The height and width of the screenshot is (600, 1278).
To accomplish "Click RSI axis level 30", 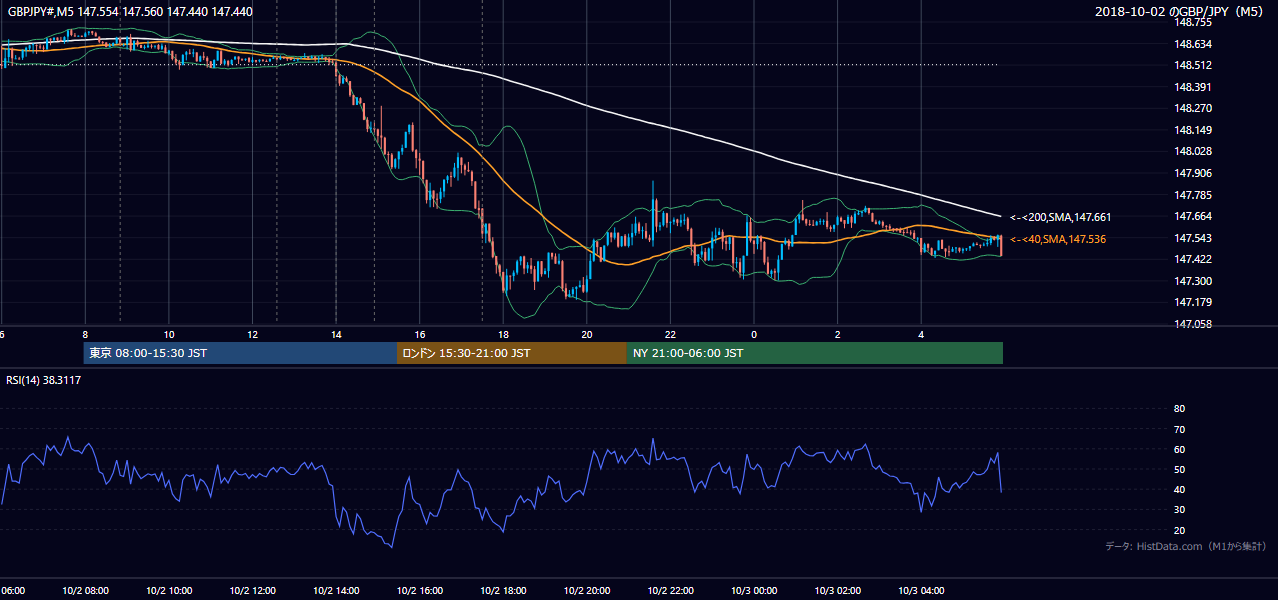I will click(1179, 510).
